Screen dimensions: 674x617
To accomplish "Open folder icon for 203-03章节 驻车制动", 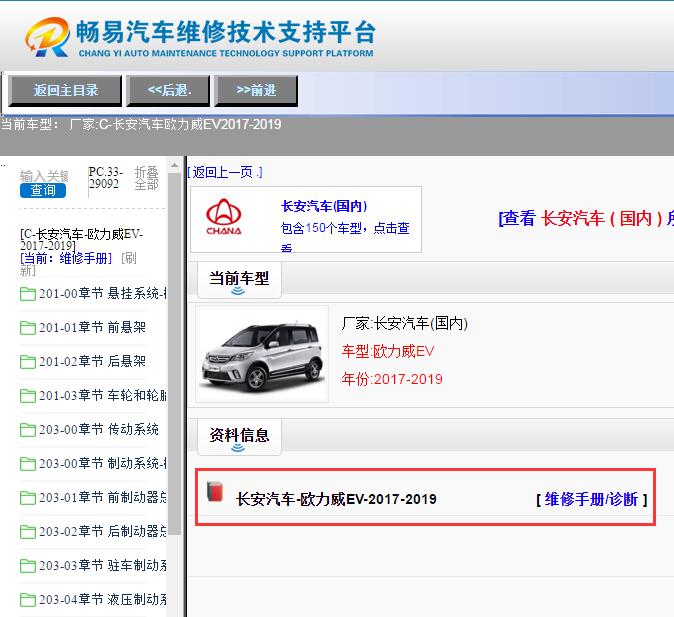I will (28, 566).
